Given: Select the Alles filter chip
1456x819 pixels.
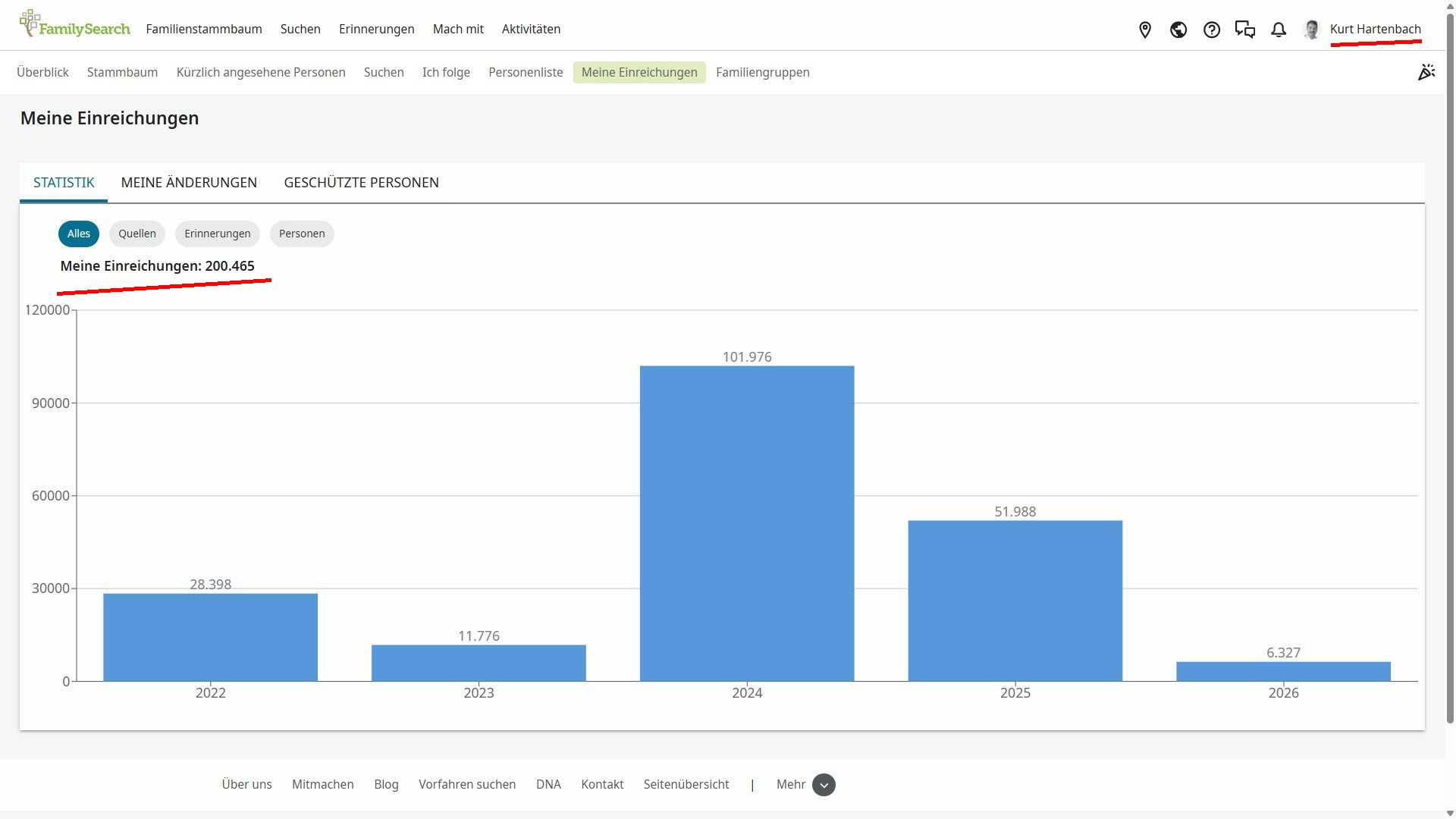Looking at the screenshot, I should (x=79, y=234).
